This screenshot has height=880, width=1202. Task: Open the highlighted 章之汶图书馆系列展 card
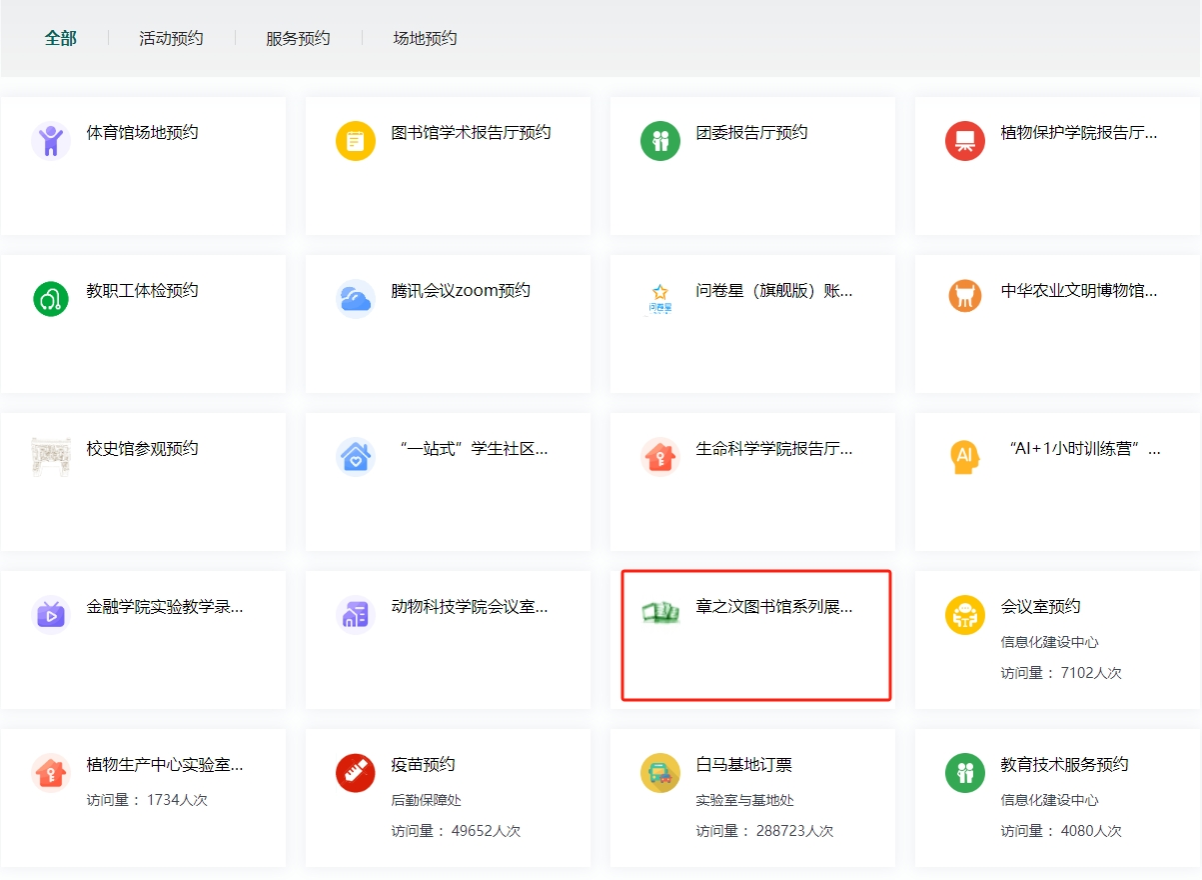click(756, 635)
